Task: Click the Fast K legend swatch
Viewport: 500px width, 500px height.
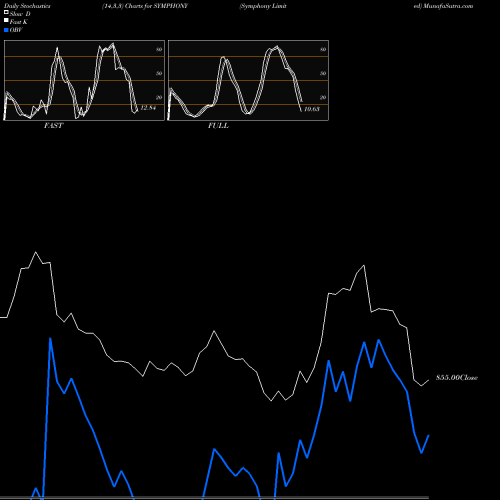Action: coord(6,20)
